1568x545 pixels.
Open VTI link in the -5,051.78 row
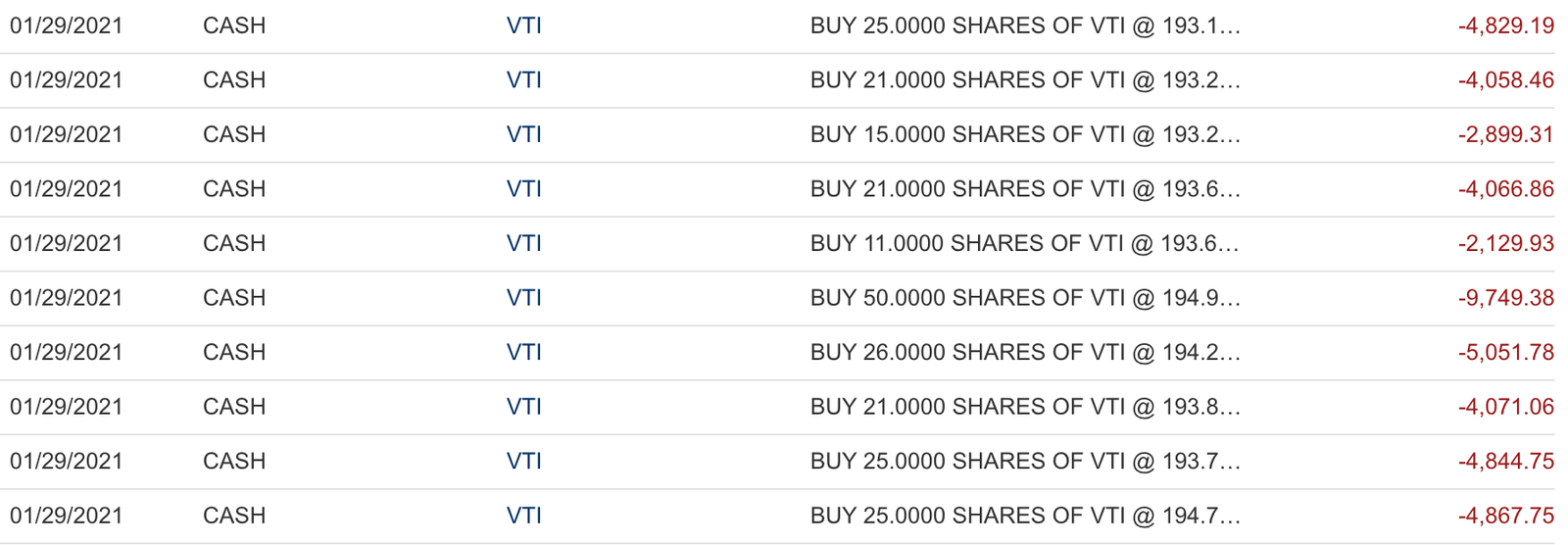coord(523,352)
